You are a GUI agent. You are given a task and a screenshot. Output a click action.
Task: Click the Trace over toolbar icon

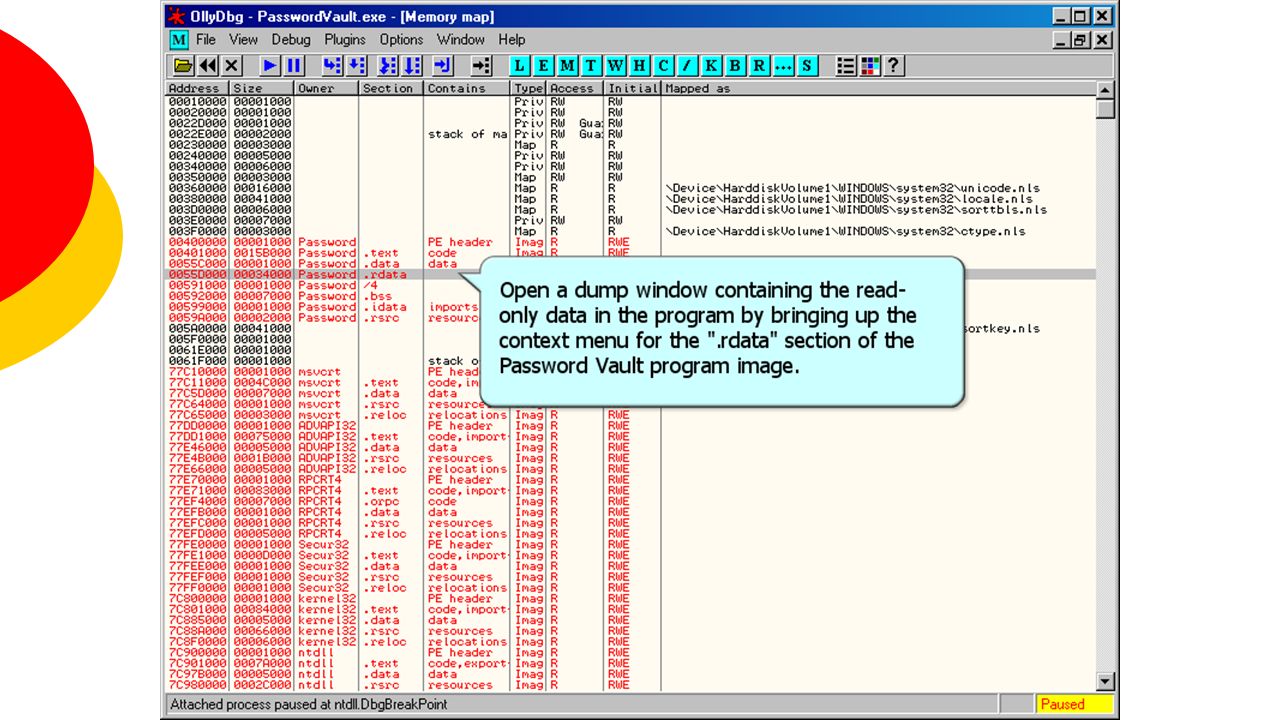click(412, 66)
